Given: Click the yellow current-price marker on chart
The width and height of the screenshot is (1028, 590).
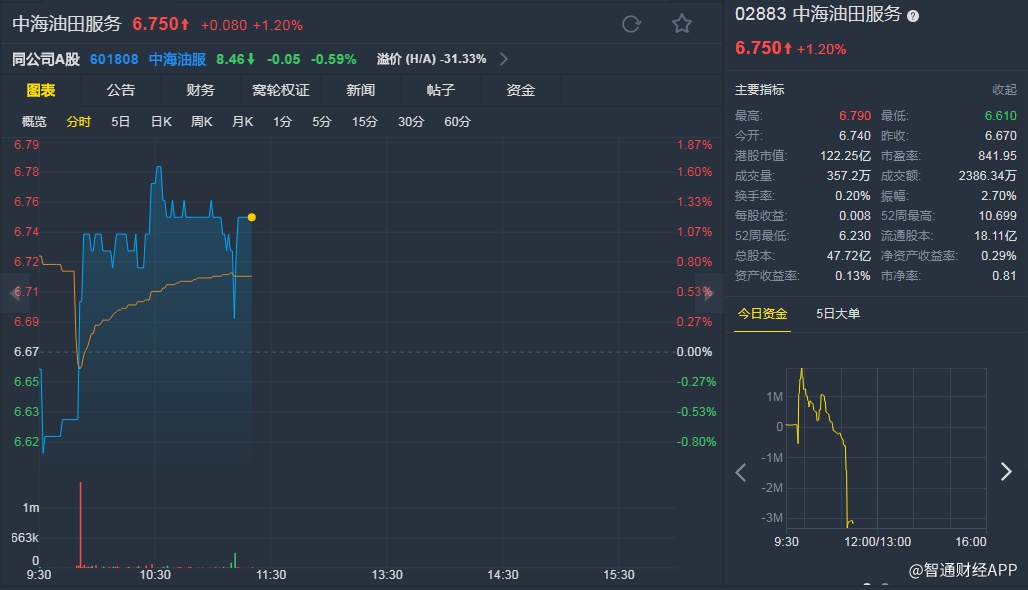Looking at the screenshot, I should 252,217.
